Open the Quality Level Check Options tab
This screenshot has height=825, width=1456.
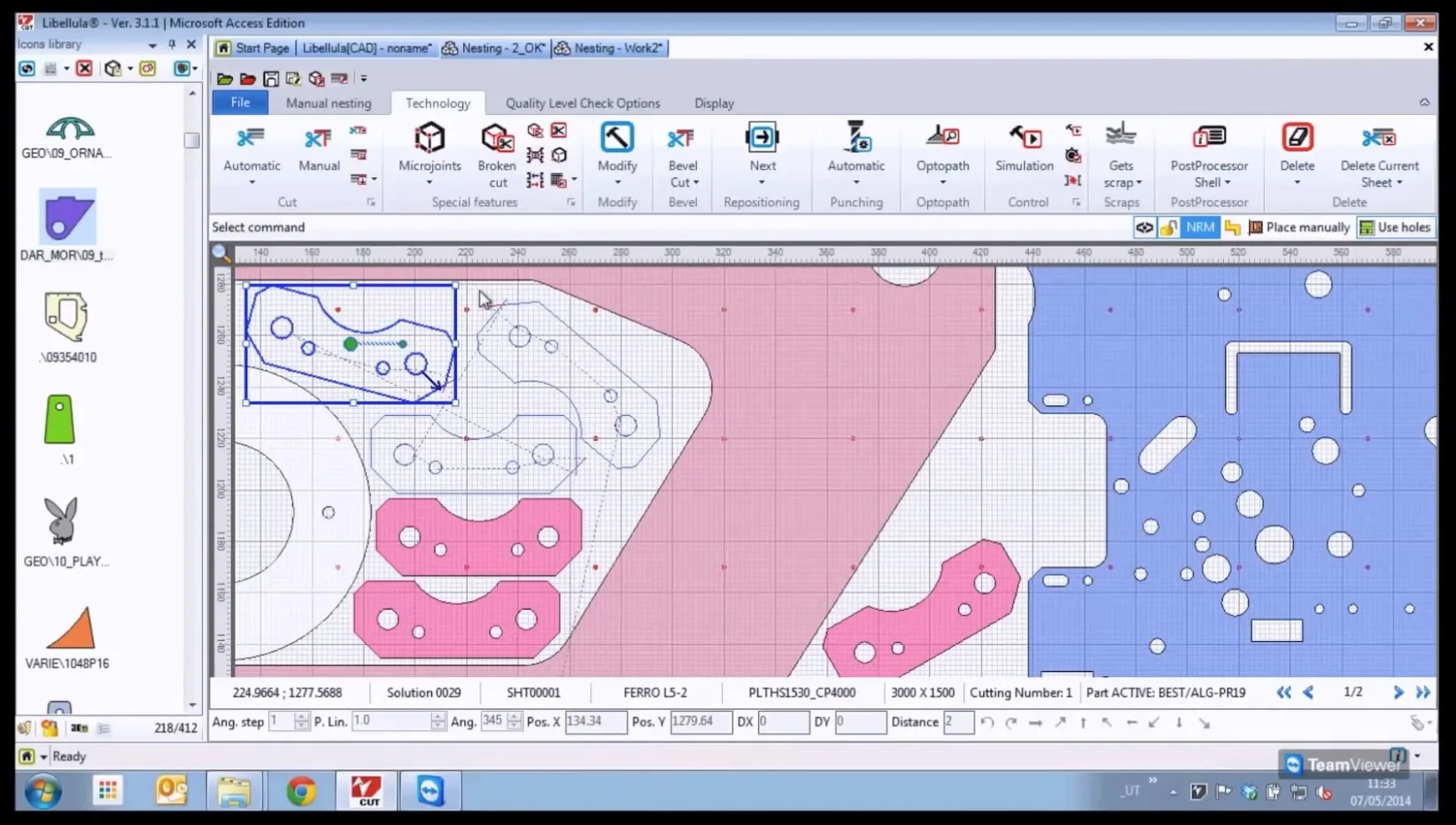(583, 104)
